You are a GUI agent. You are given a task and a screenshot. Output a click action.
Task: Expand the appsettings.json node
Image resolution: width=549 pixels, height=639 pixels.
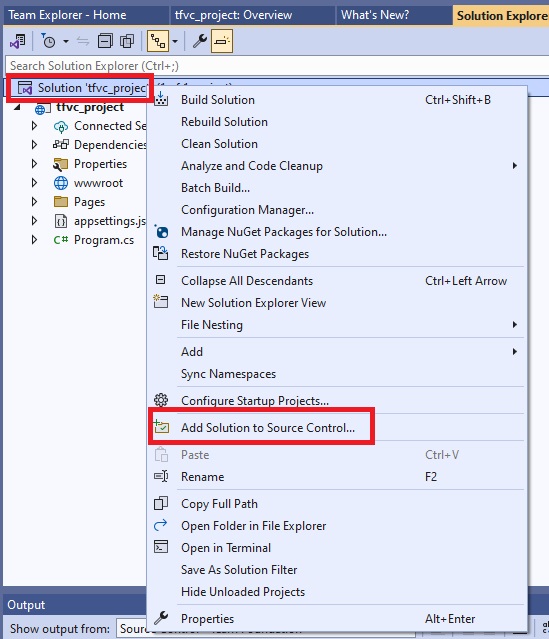(x=34, y=221)
